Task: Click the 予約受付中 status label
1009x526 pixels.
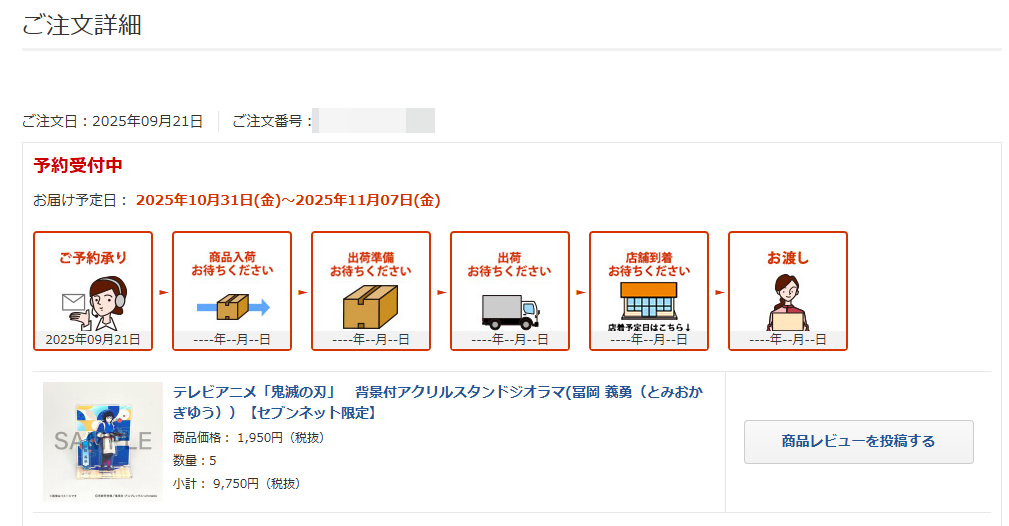Action: (x=78, y=166)
